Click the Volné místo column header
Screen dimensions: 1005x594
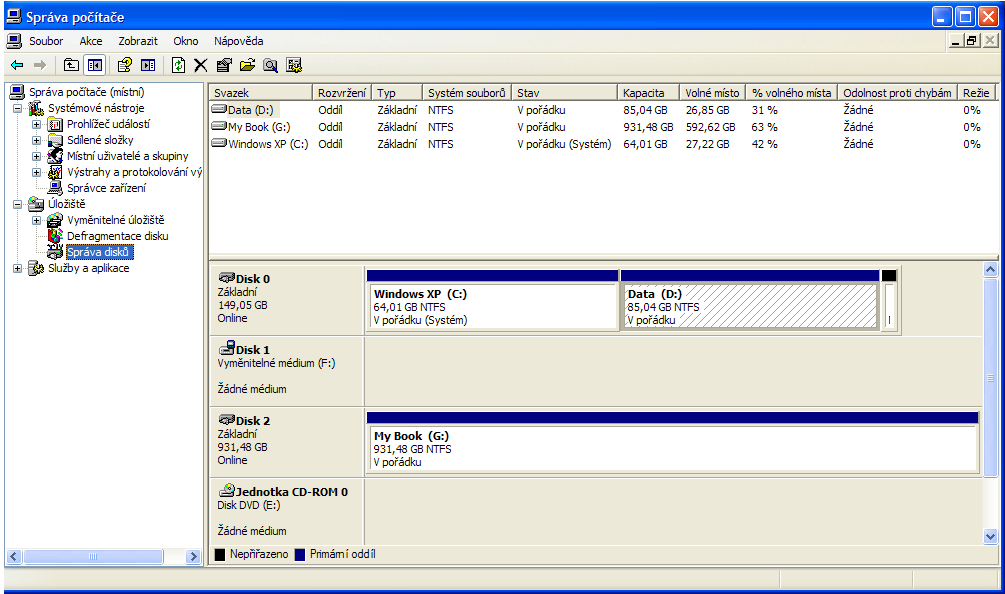(x=712, y=93)
